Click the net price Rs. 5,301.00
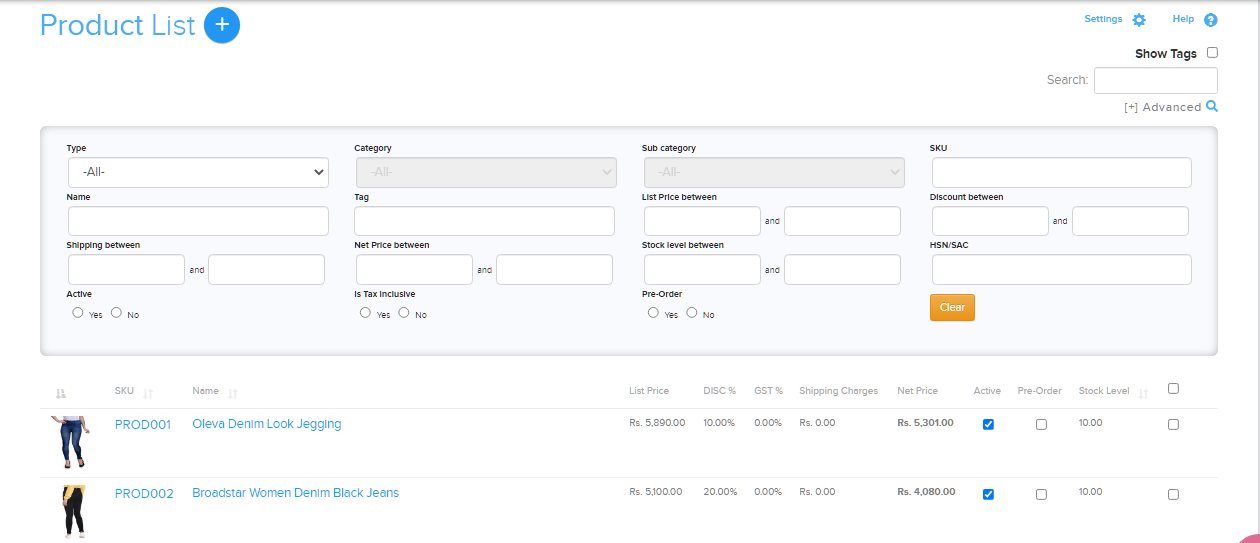Screen dimensions: 1260x543 [925, 423]
